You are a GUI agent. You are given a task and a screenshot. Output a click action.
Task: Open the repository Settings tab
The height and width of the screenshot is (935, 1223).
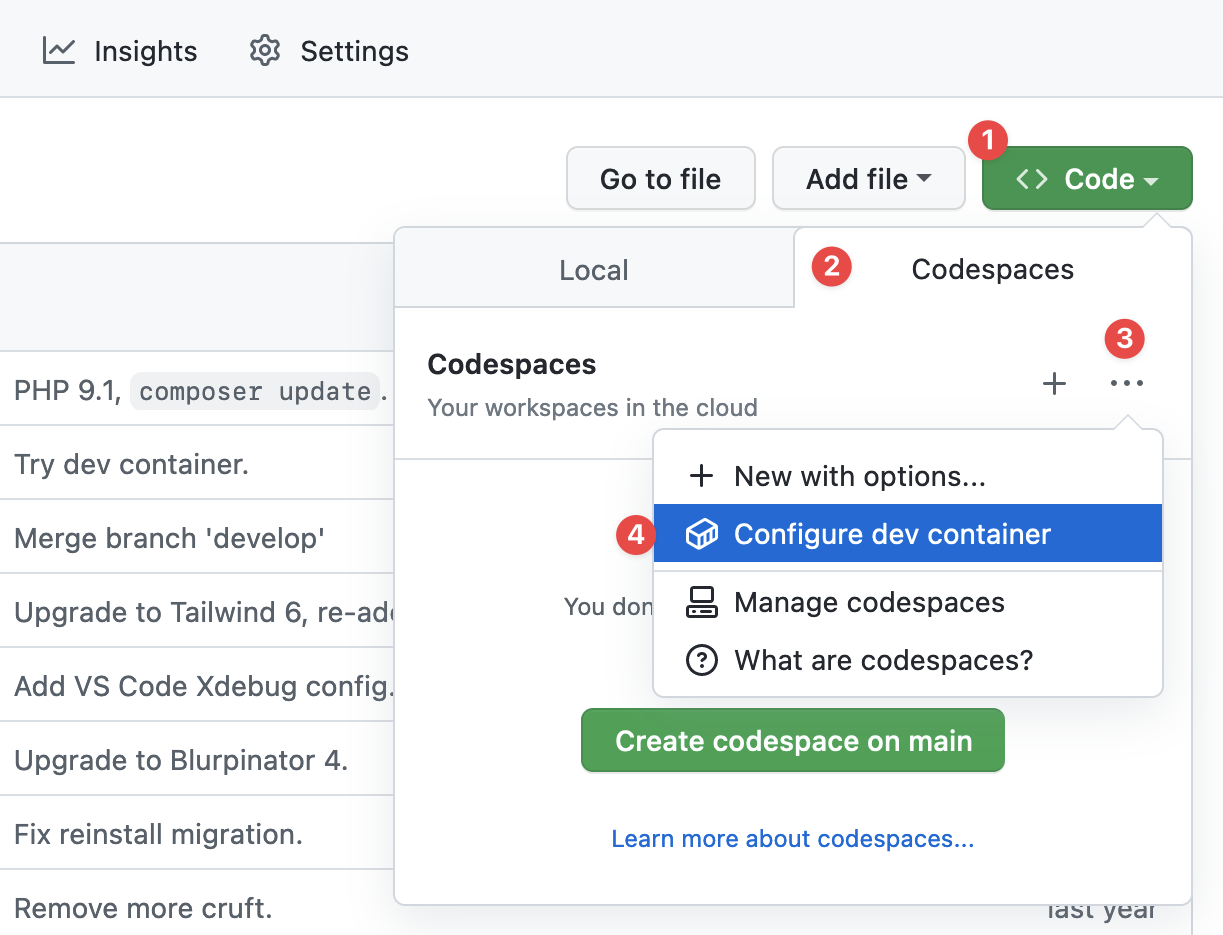[329, 51]
